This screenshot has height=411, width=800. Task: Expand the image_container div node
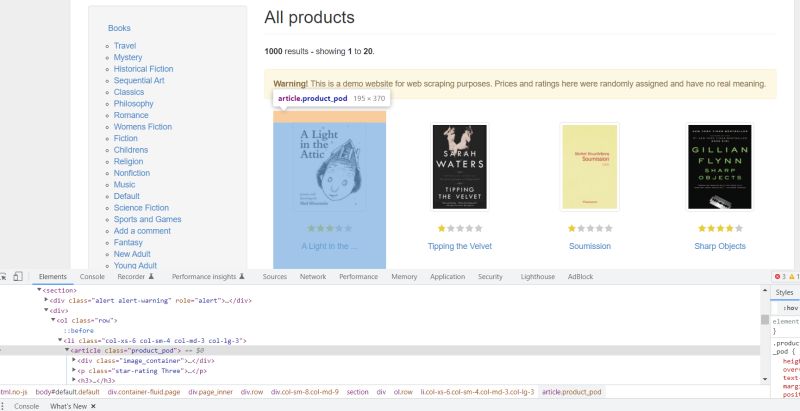tap(73, 361)
